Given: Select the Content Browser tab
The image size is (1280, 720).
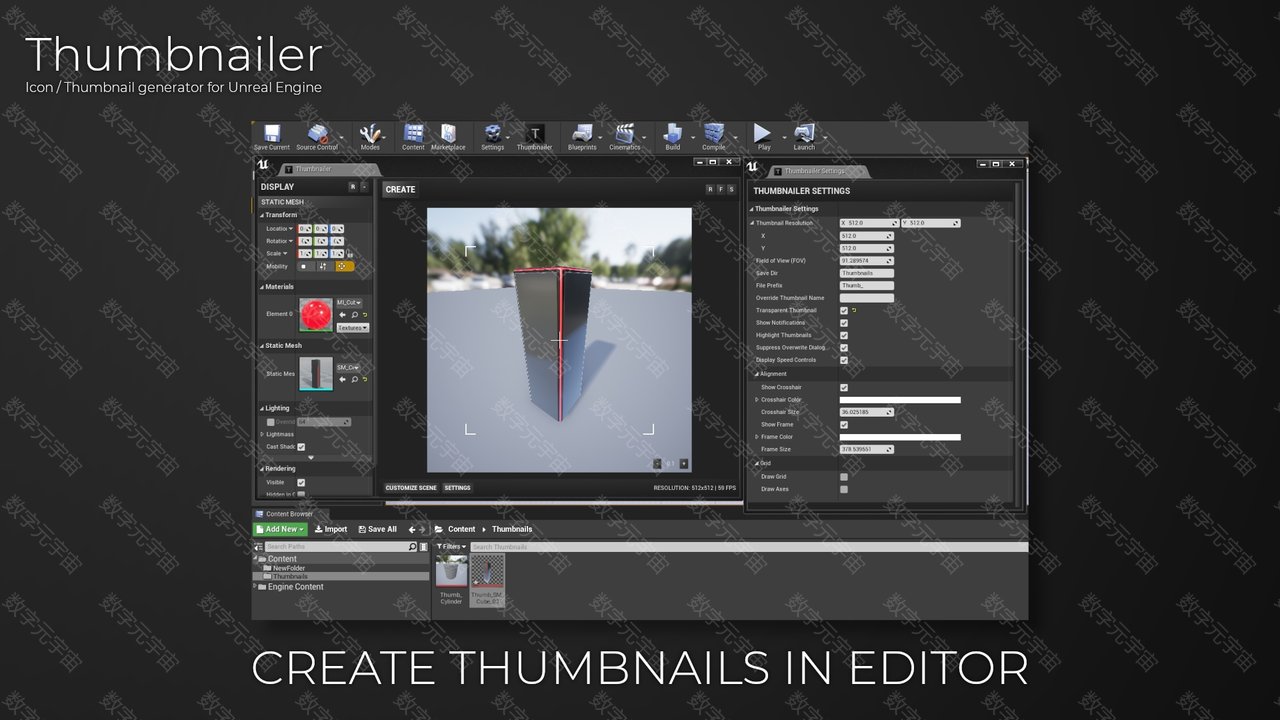Looking at the screenshot, I should tap(288, 514).
